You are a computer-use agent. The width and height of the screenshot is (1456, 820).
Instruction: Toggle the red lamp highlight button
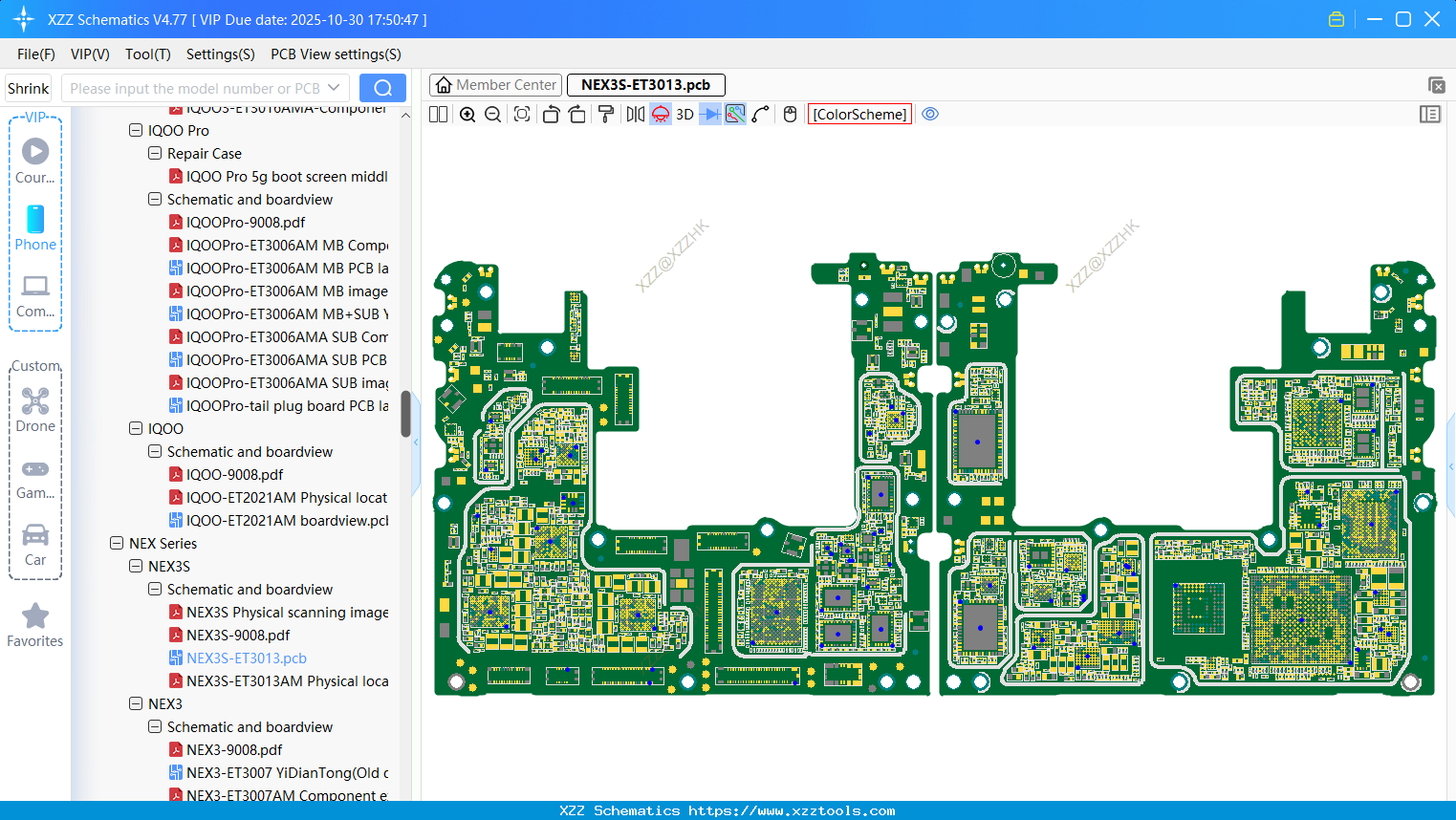pos(661,115)
